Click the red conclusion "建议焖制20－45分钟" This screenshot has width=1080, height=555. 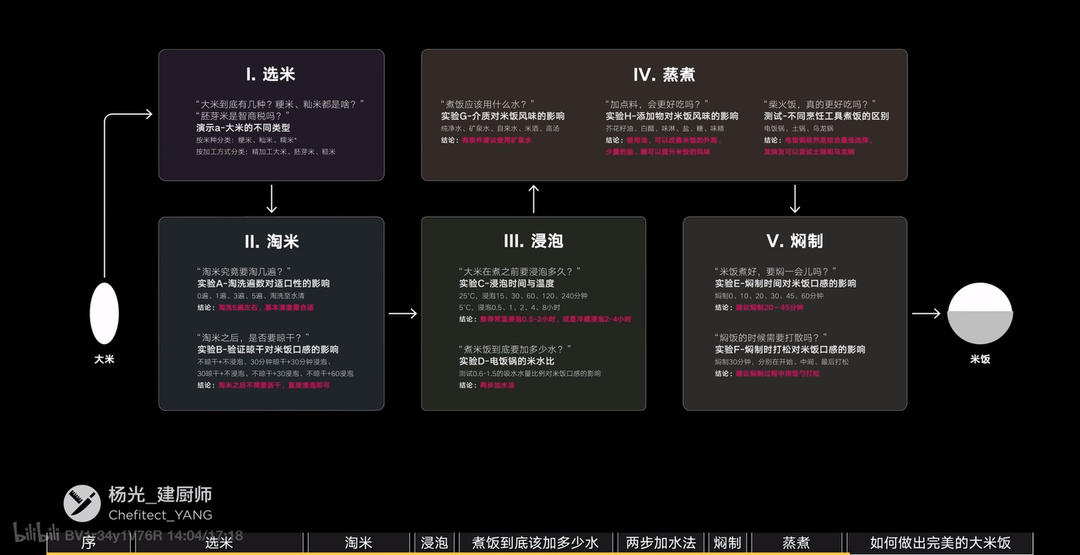(769, 307)
